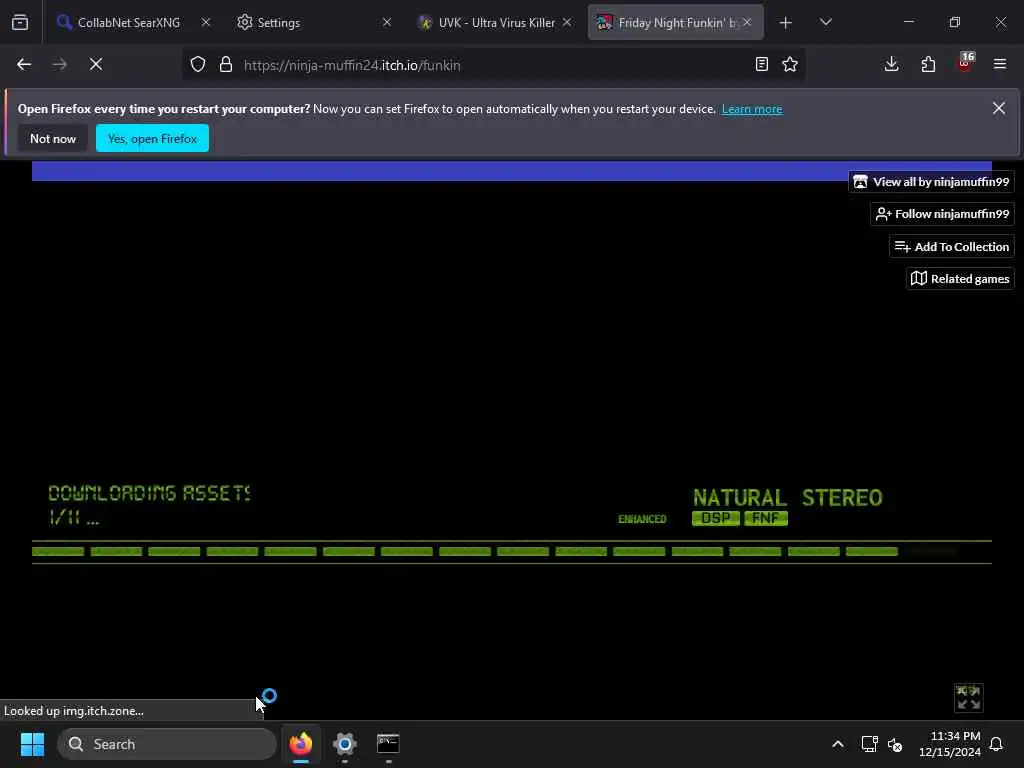Click Yes, open Firefox button
The height and width of the screenshot is (768, 1024).
tap(152, 138)
